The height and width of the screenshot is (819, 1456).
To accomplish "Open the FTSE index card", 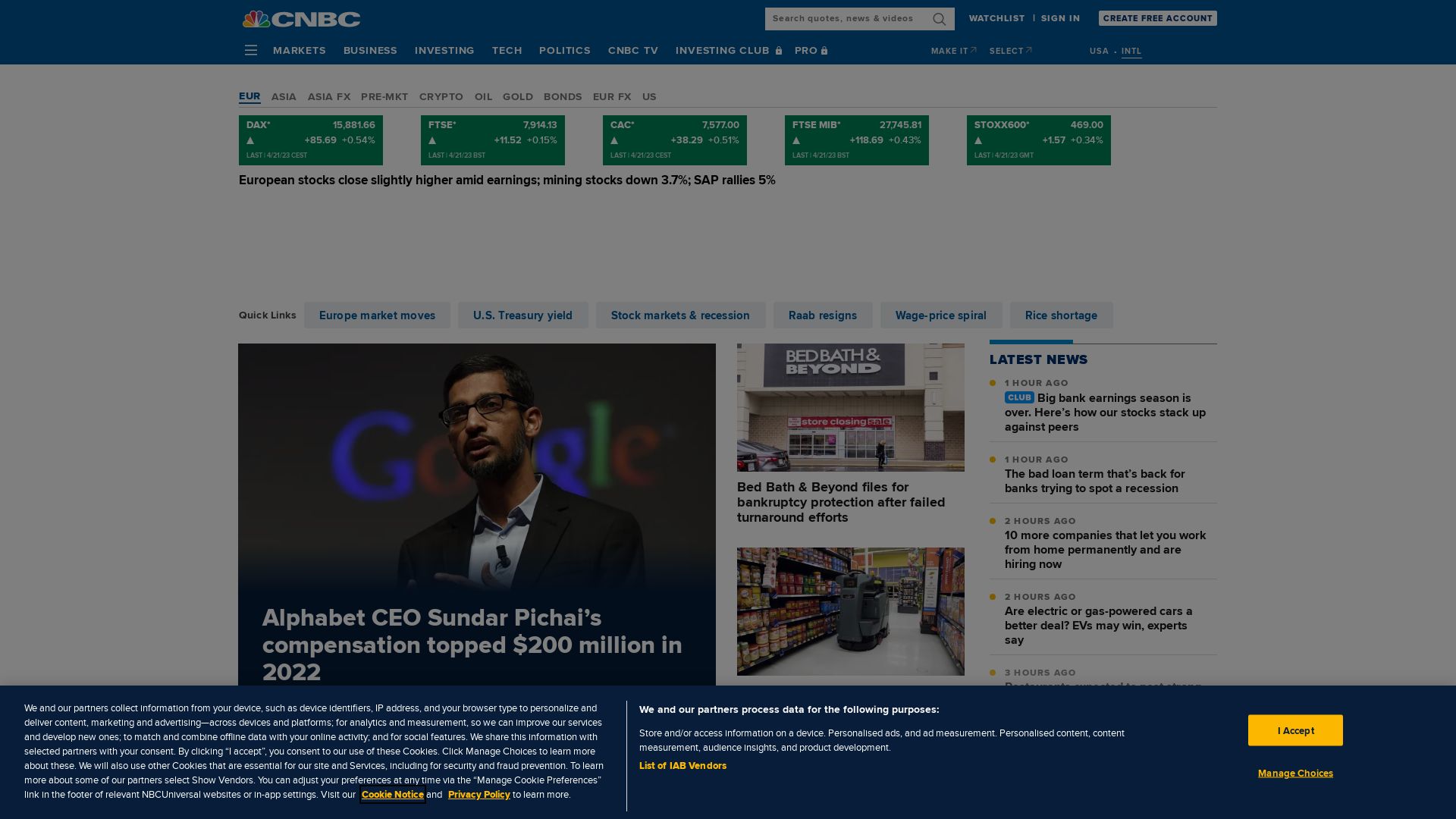I will tap(493, 140).
